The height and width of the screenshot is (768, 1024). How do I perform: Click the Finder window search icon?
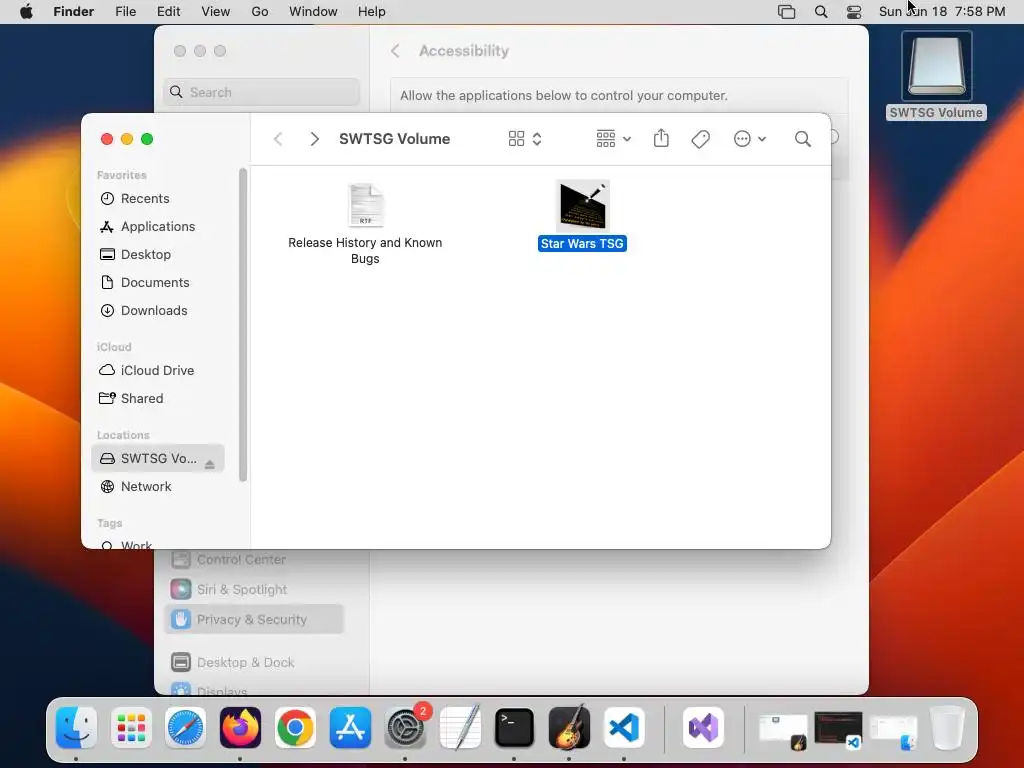pos(803,139)
